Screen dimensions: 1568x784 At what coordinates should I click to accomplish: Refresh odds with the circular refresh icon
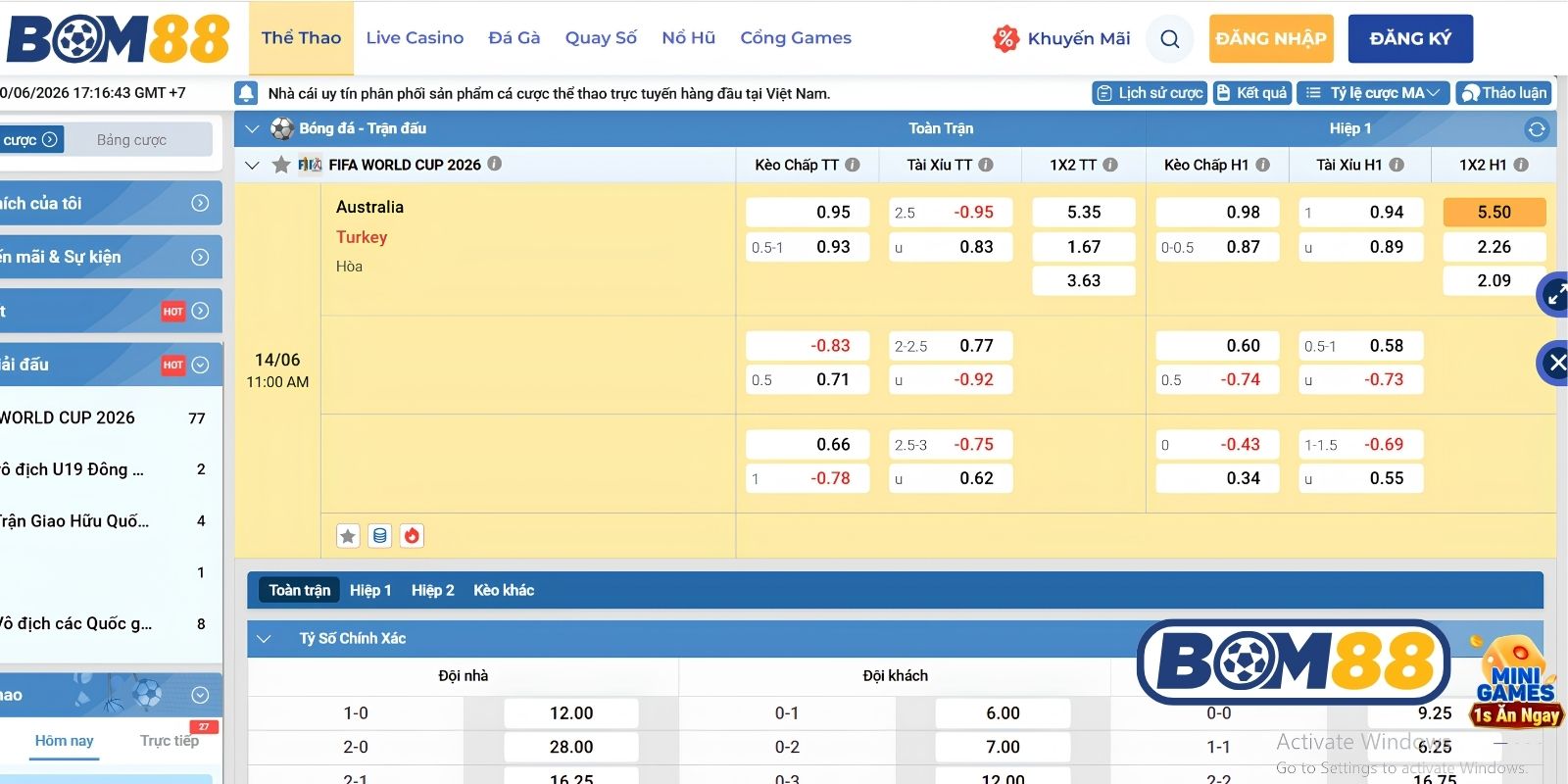click(1536, 128)
